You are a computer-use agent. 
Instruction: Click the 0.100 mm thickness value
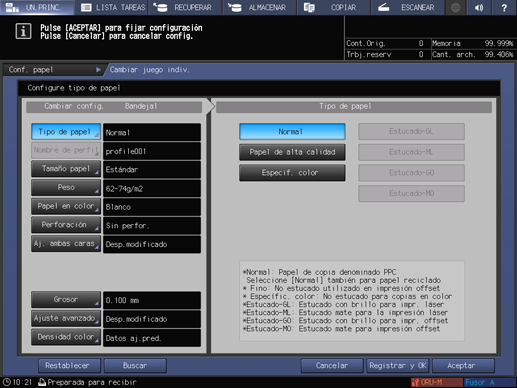[152, 300]
